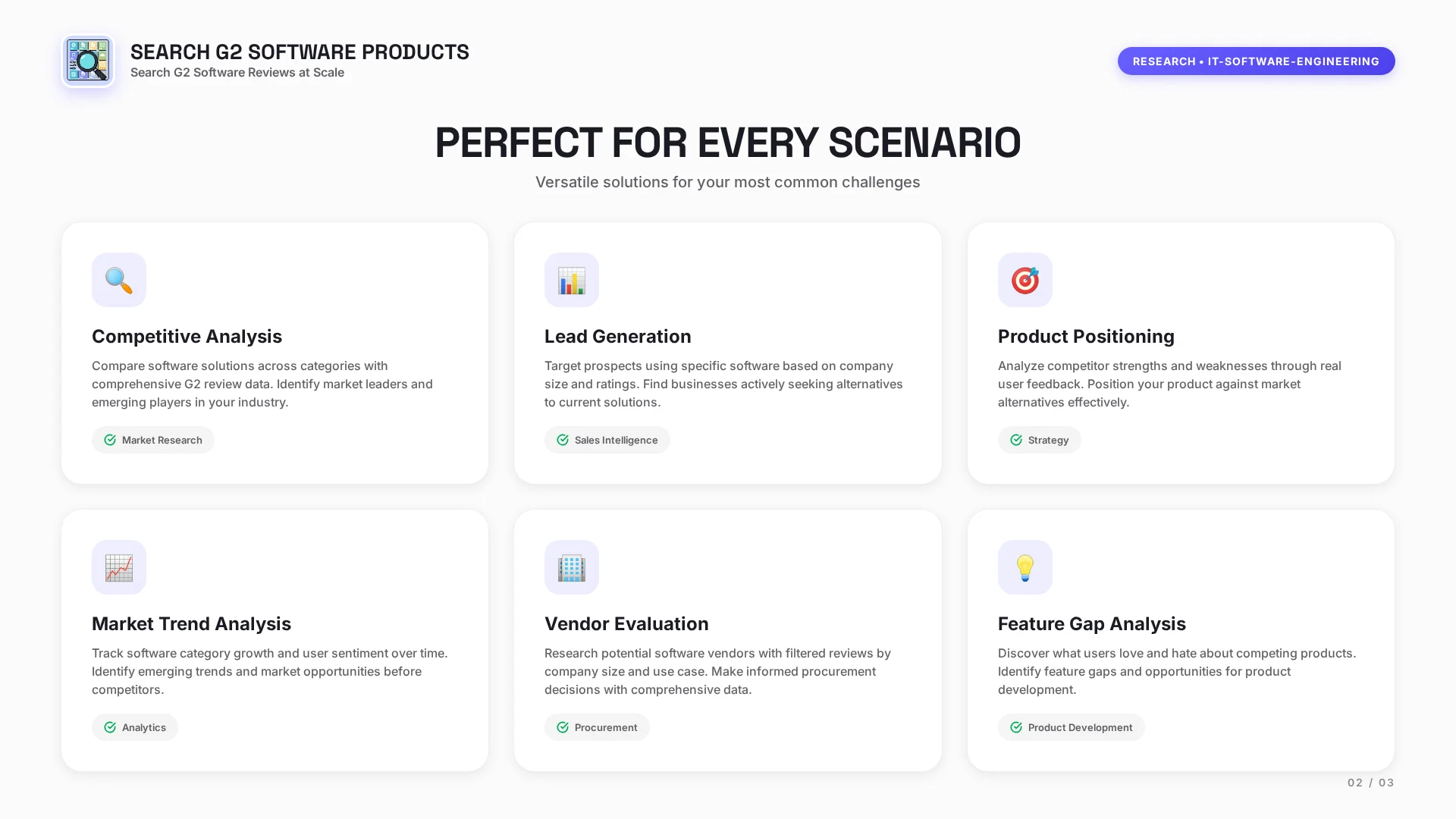Click the target Product Positioning icon
The width and height of the screenshot is (1456, 819).
pyautogui.click(x=1025, y=280)
